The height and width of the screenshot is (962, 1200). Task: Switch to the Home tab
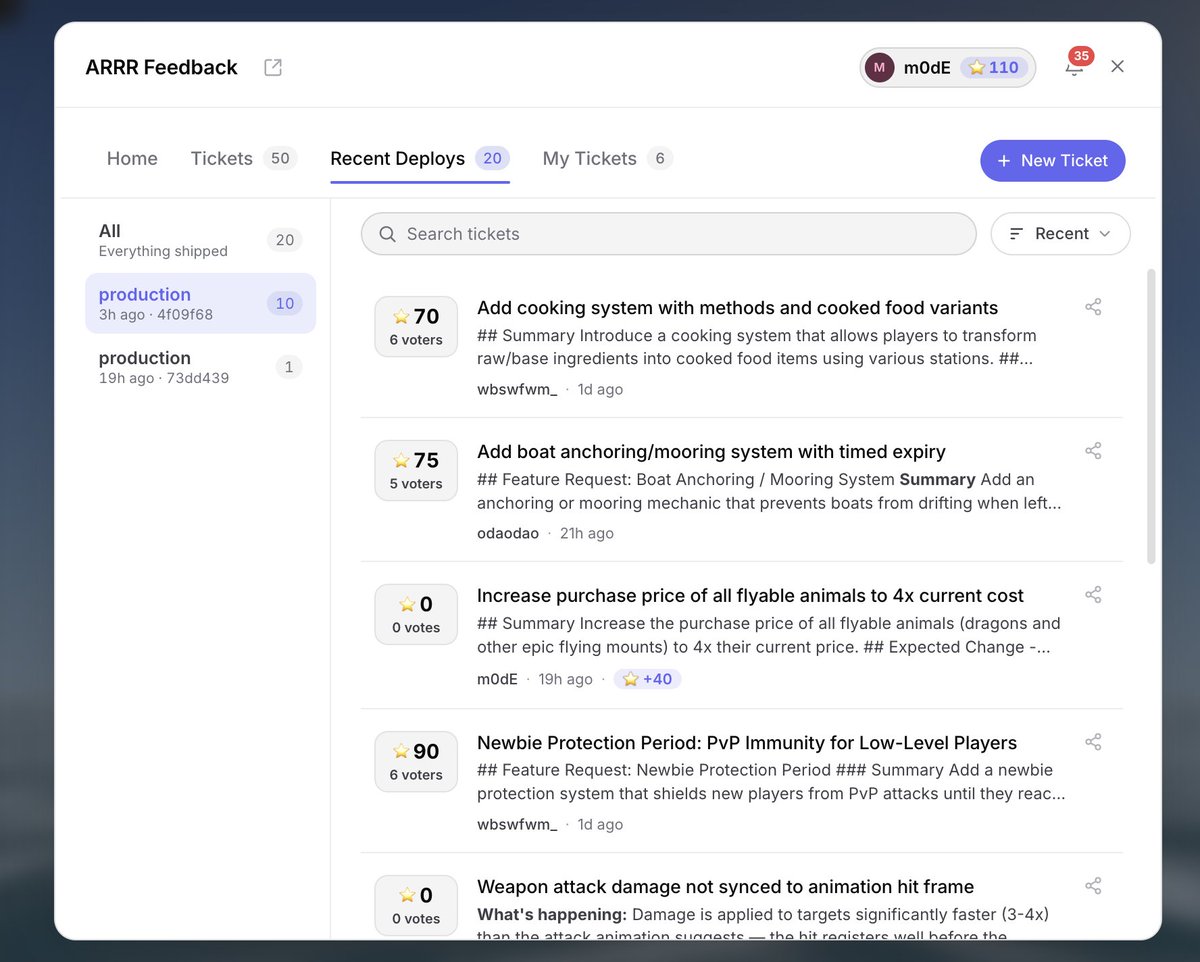(x=132, y=159)
